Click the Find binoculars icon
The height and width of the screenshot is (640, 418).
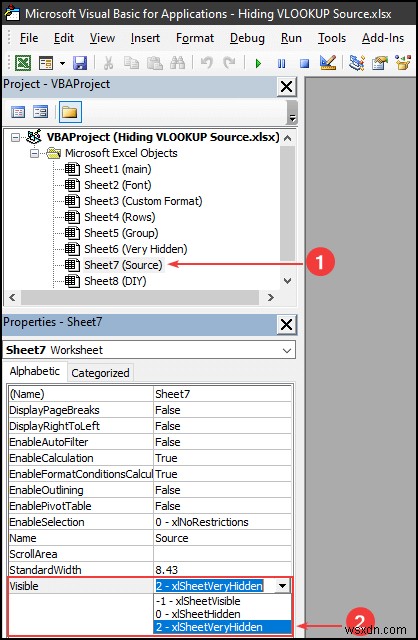point(178,63)
